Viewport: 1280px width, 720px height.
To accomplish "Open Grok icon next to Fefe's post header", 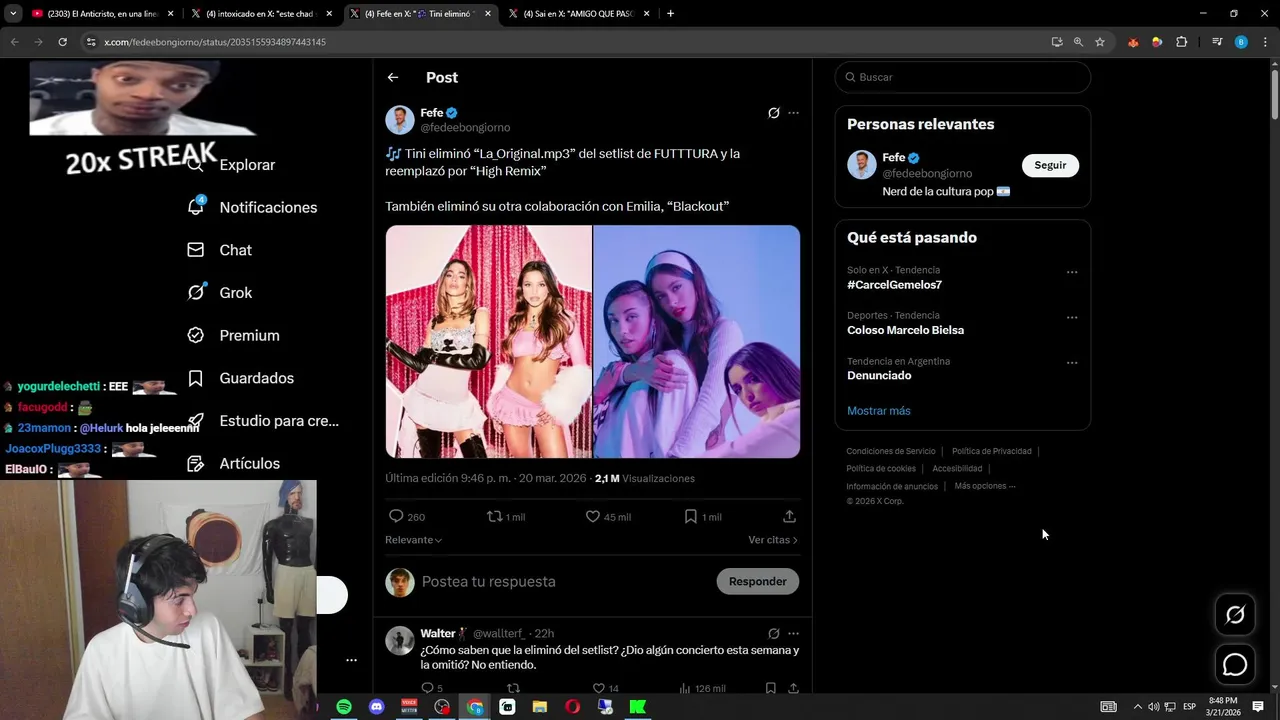I will point(773,113).
